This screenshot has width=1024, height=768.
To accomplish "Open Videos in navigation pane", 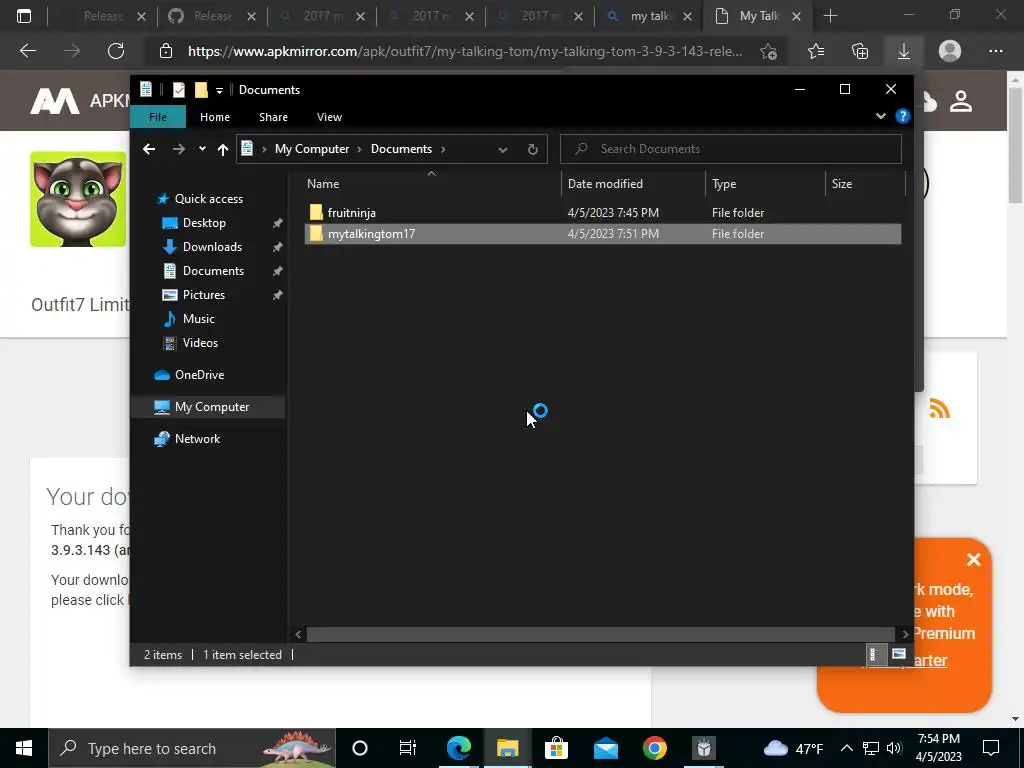I will tap(200, 343).
